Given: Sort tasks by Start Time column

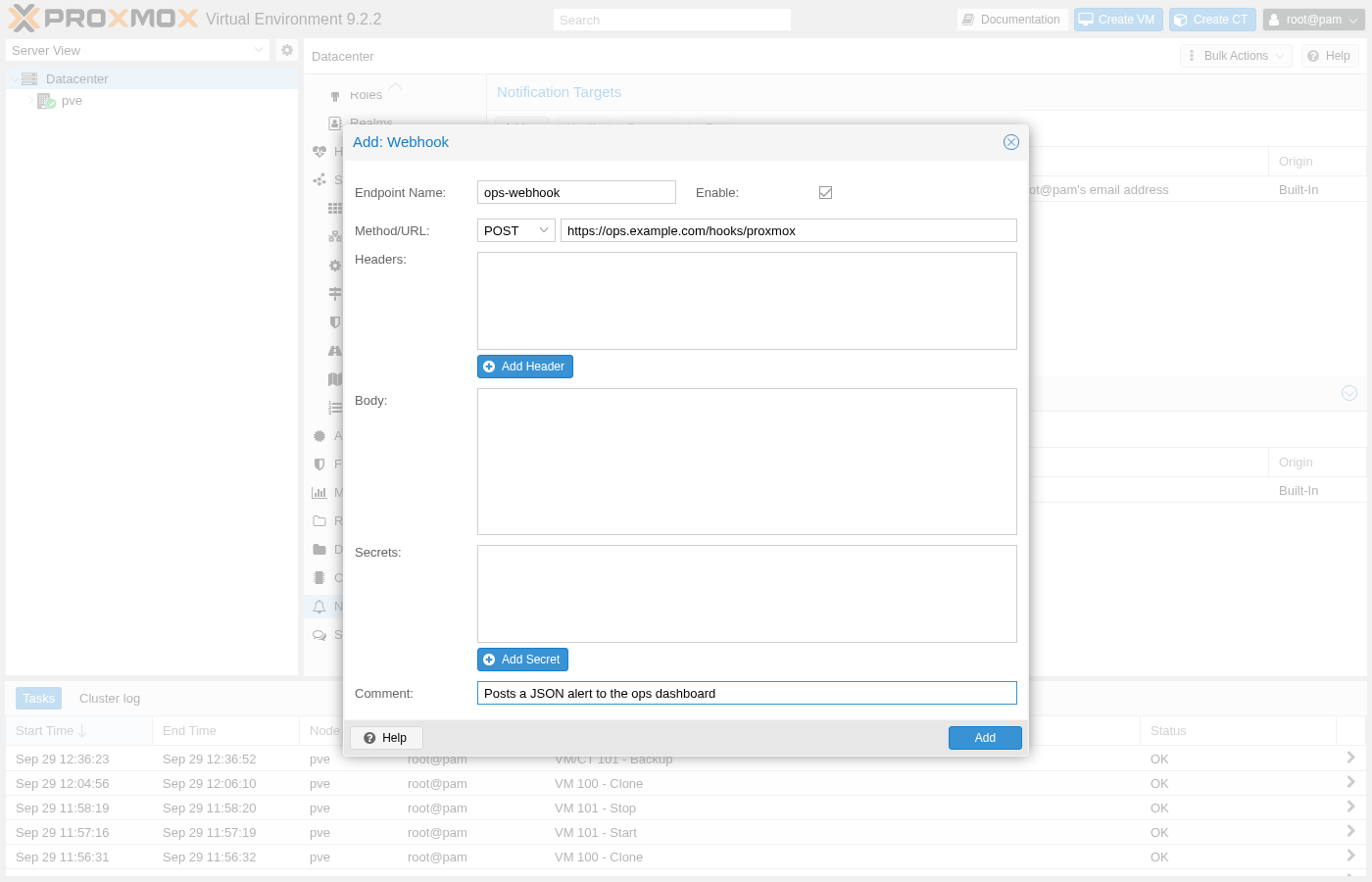Looking at the screenshot, I should pos(78,731).
